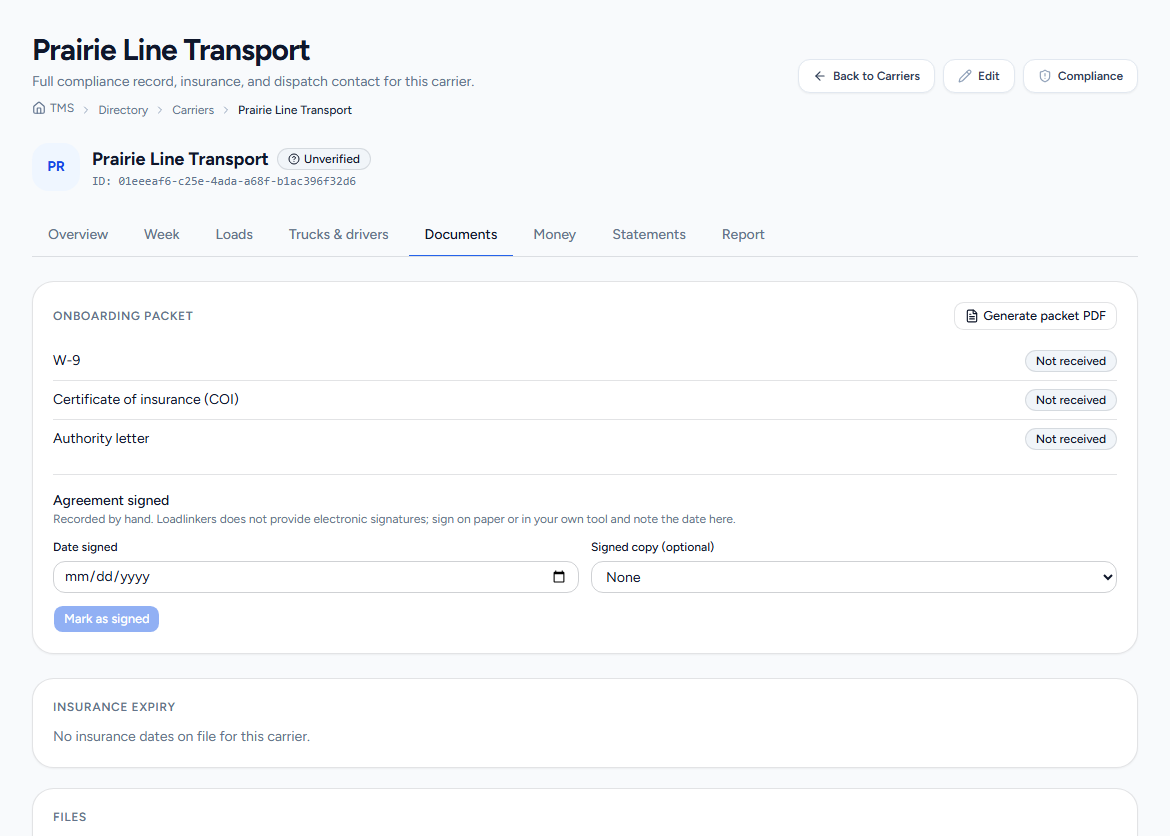Screen dimensions: 1170x836
Task: Switch to the Money tab
Action: 554,234
